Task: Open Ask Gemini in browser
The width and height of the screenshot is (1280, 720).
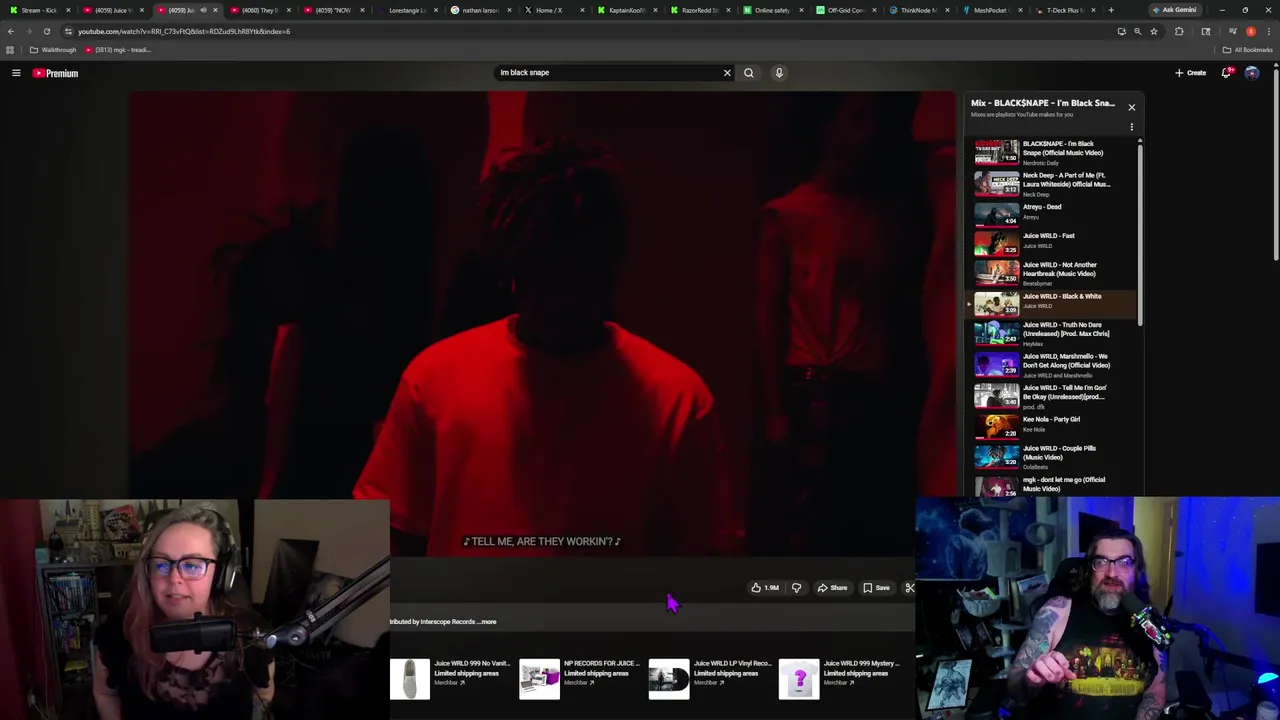Action: point(1174,10)
